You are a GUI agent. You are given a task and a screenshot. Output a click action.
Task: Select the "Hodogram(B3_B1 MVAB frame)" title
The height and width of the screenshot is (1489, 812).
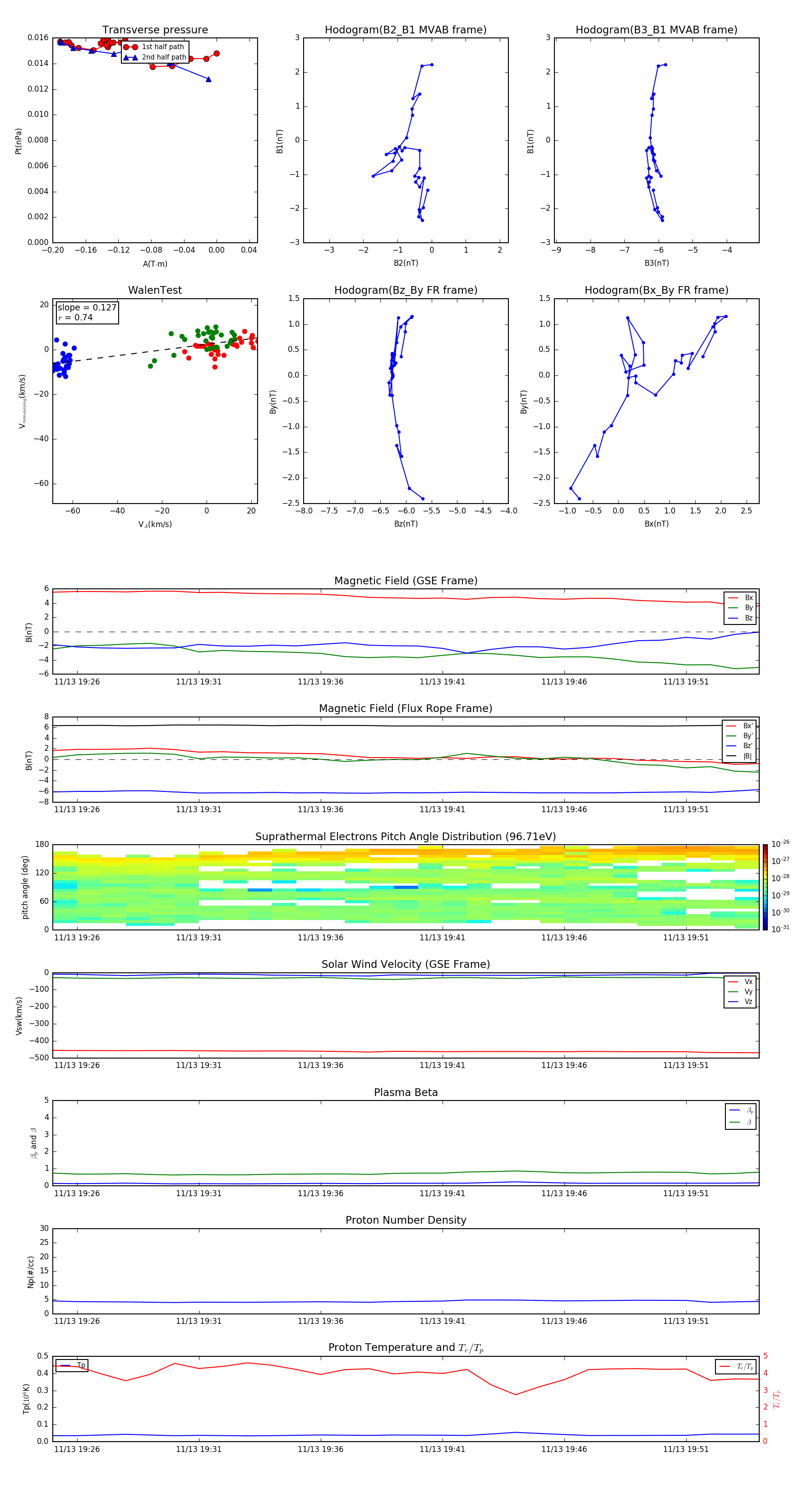pyautogui.click(x=656, y=30)
